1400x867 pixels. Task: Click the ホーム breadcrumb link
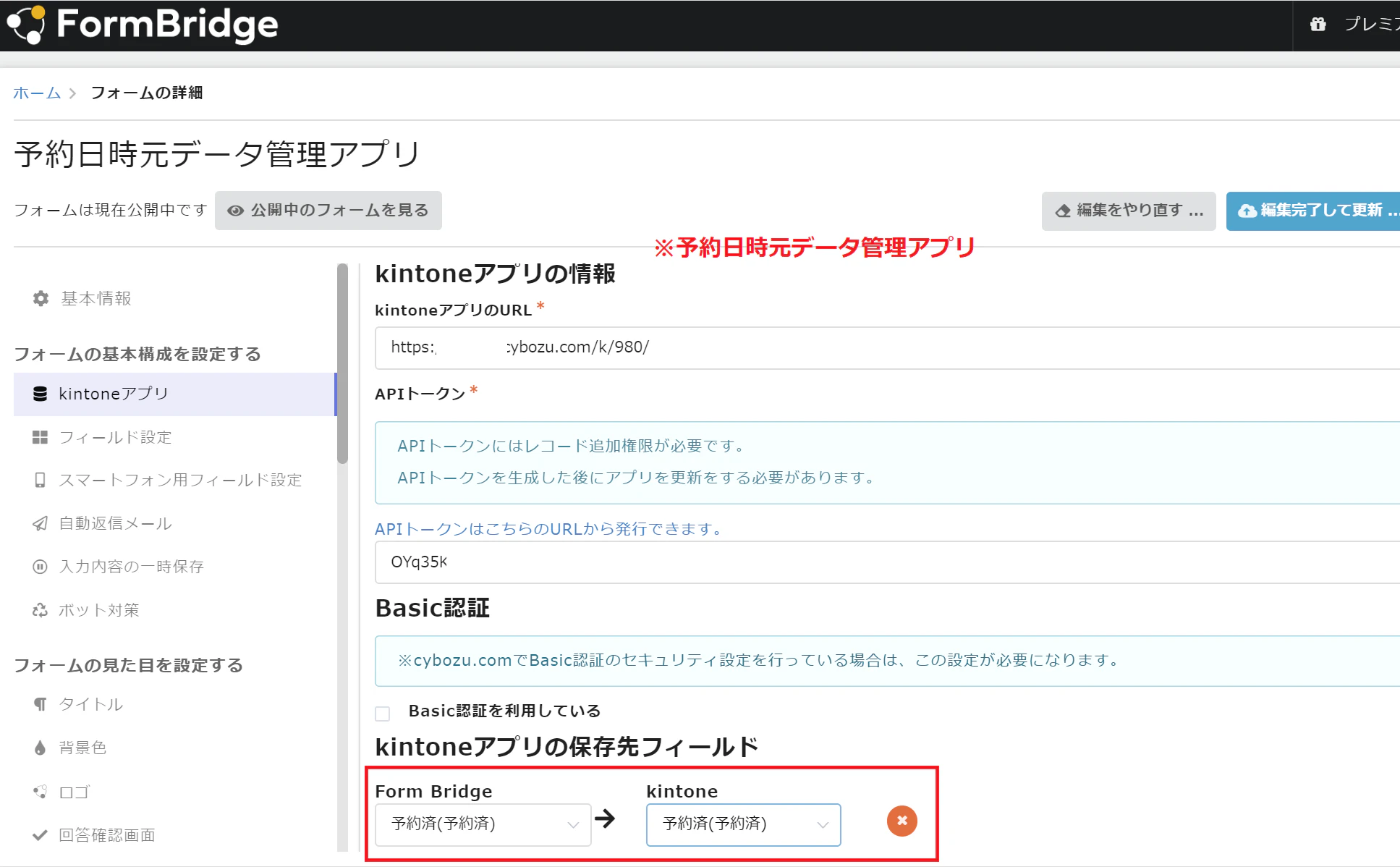37,93
